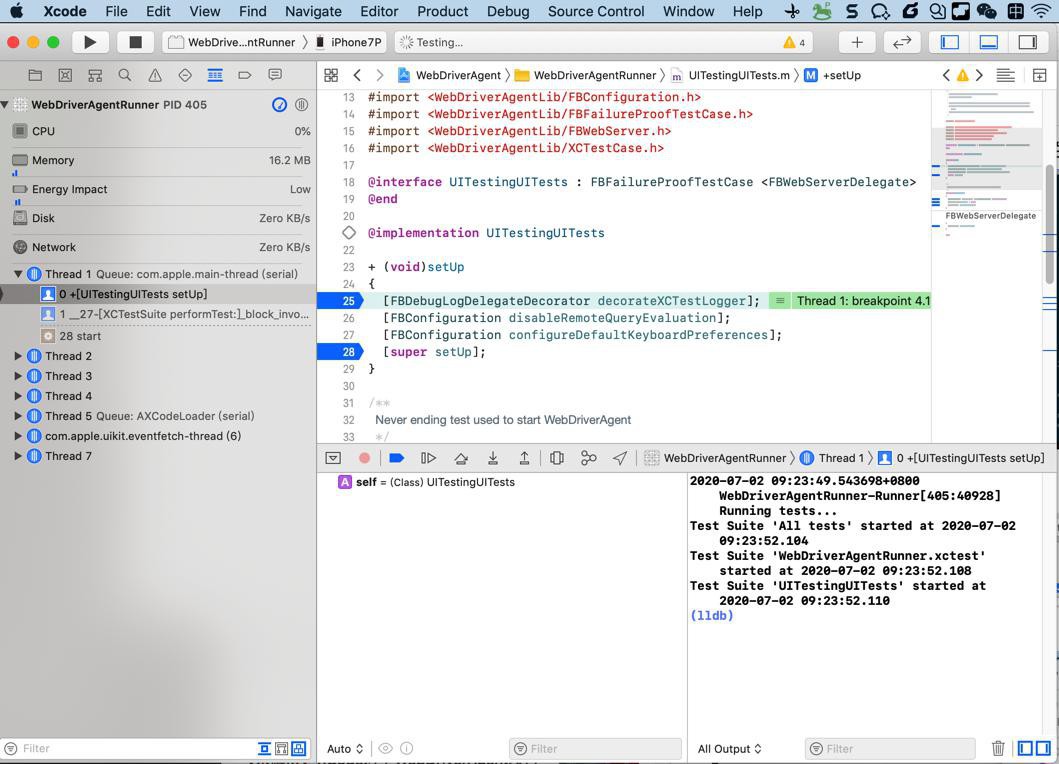Open the Editor menu
The height and width of the screenshot is (764, 1059).
(379, 11)
